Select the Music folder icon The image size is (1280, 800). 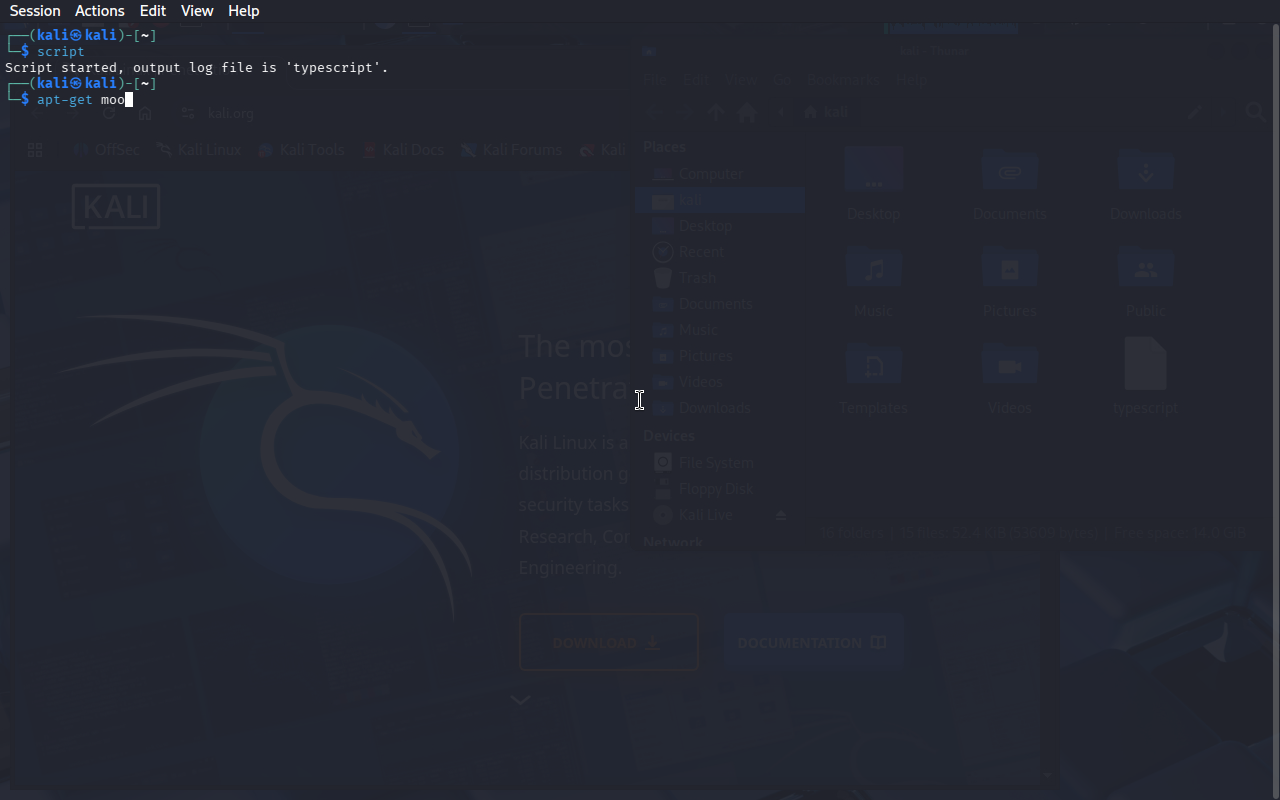coord(874,269)
